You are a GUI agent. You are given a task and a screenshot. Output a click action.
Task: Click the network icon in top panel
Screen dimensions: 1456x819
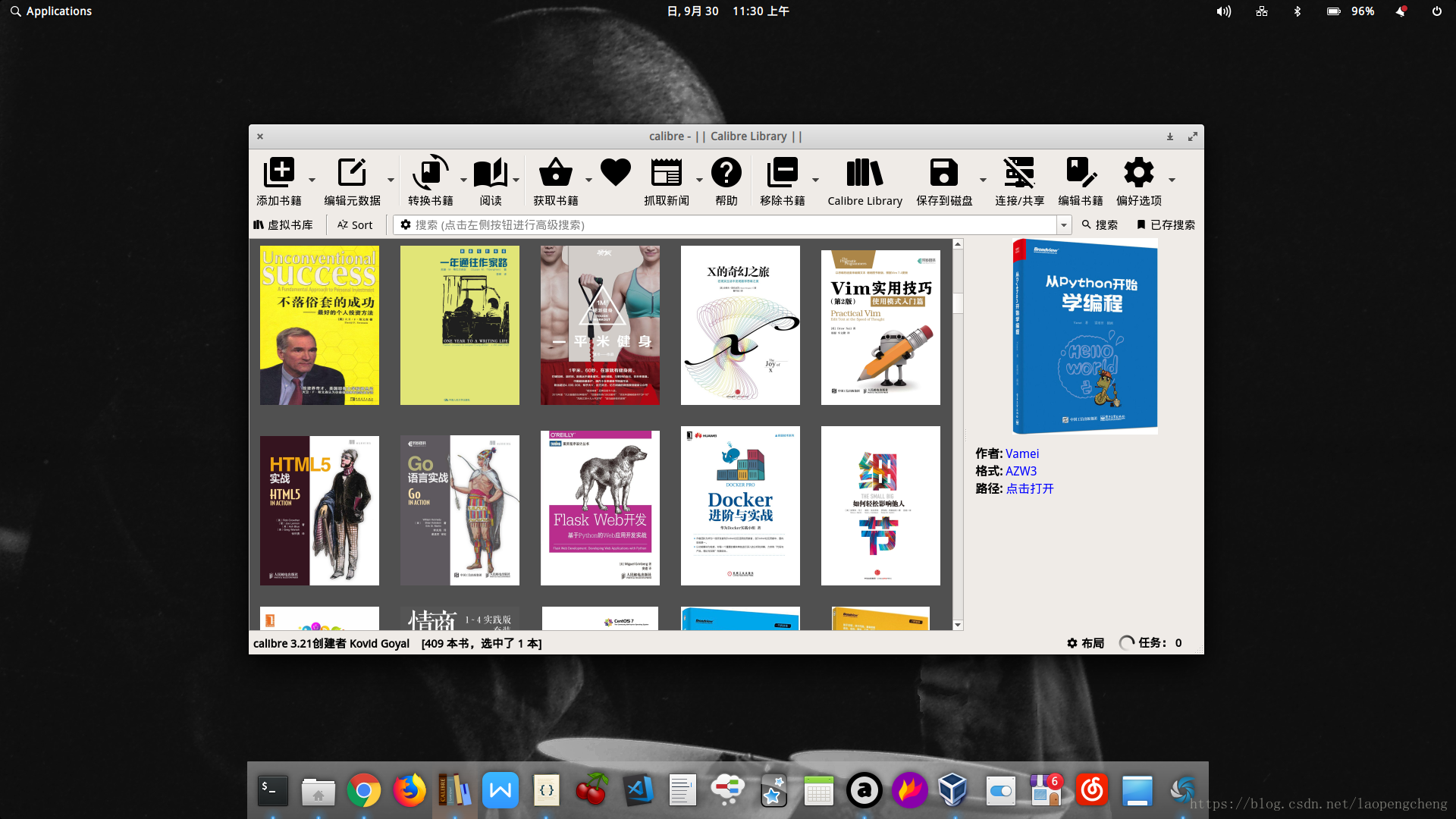point(1262,11)
